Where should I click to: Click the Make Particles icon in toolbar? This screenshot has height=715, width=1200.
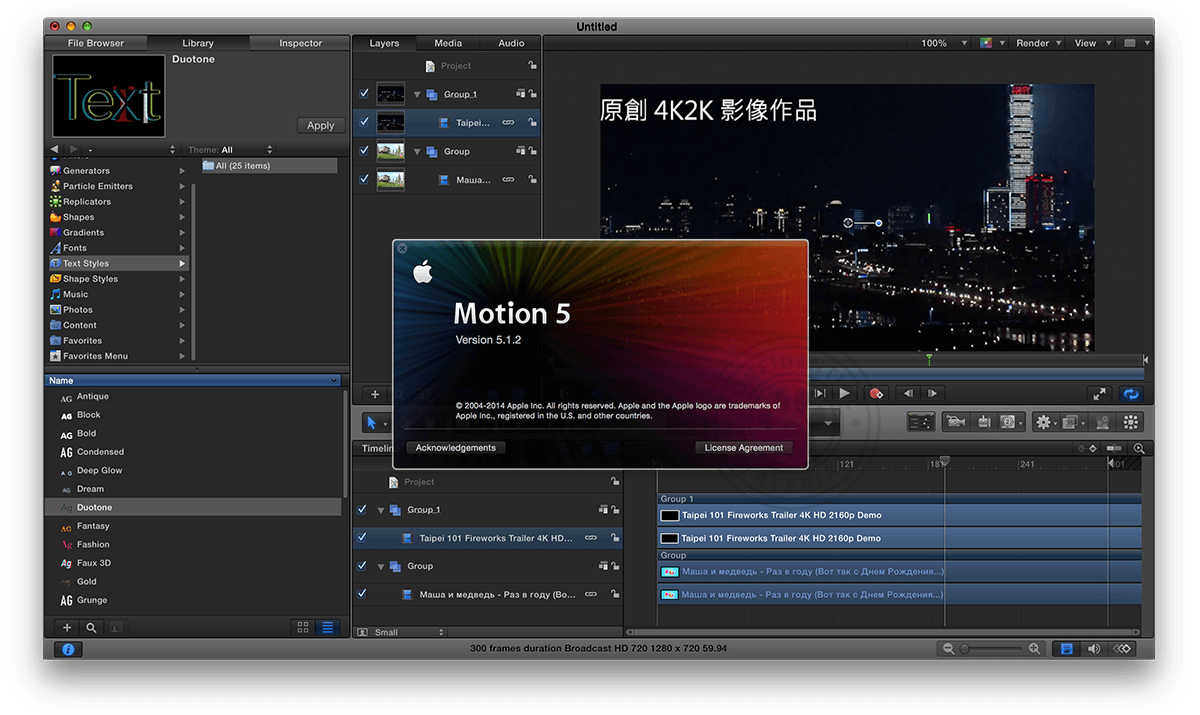click(1102, 423)
